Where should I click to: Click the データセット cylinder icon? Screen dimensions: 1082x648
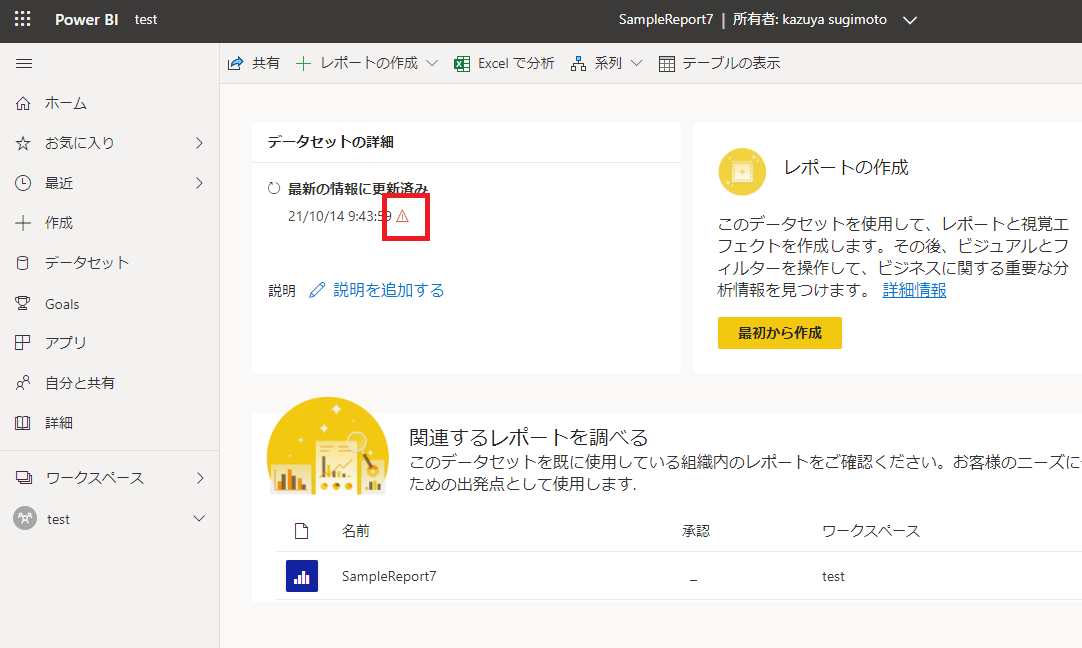(23, 263)
